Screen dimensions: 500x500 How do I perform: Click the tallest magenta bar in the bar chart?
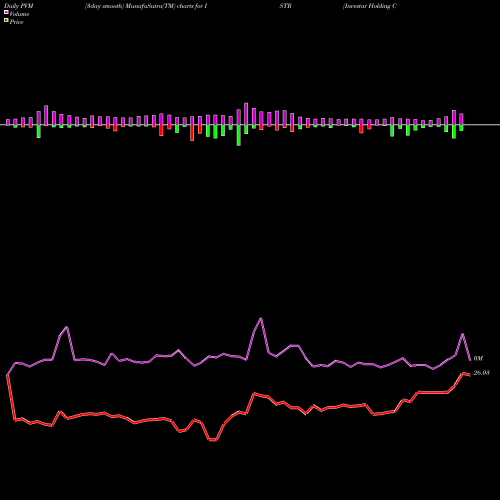click(x=246, y=114)
